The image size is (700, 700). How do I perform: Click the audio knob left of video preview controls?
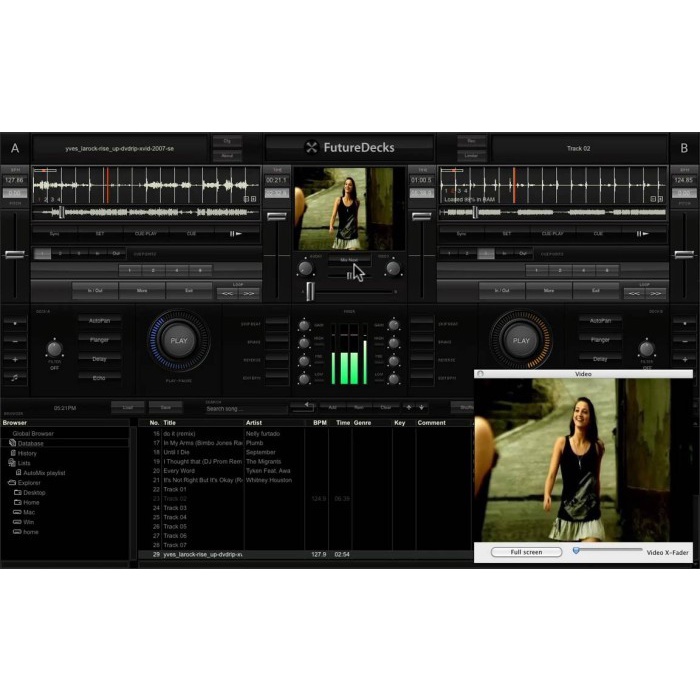tap(305, 268)
